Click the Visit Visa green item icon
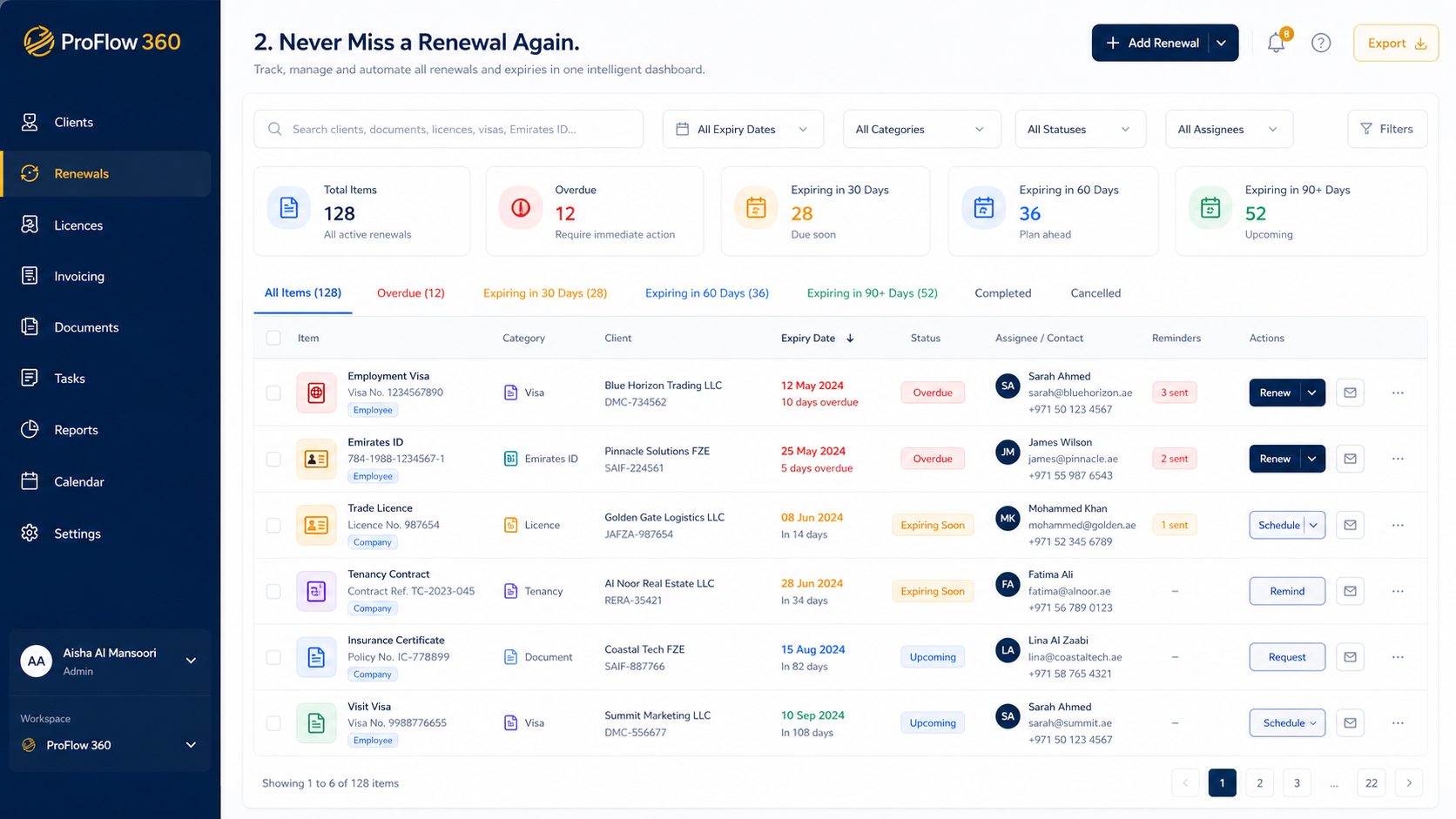 pyautogui.click(x=316, y=723)
